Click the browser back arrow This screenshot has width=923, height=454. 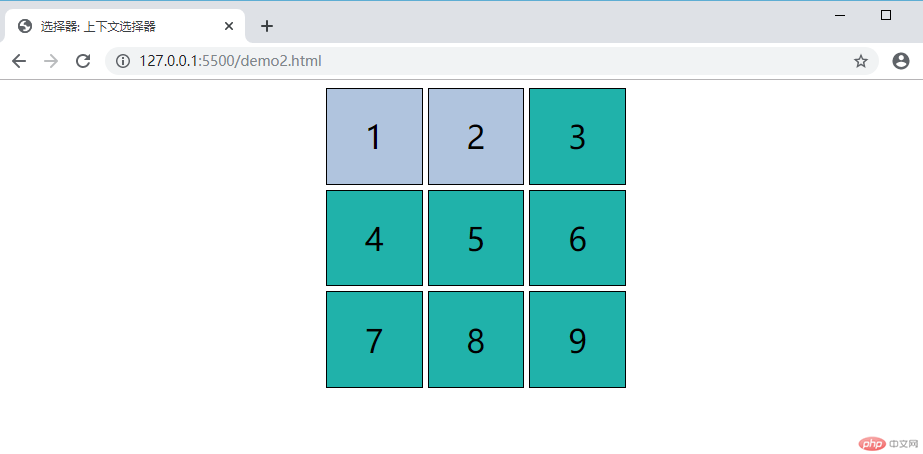point(19,61)
